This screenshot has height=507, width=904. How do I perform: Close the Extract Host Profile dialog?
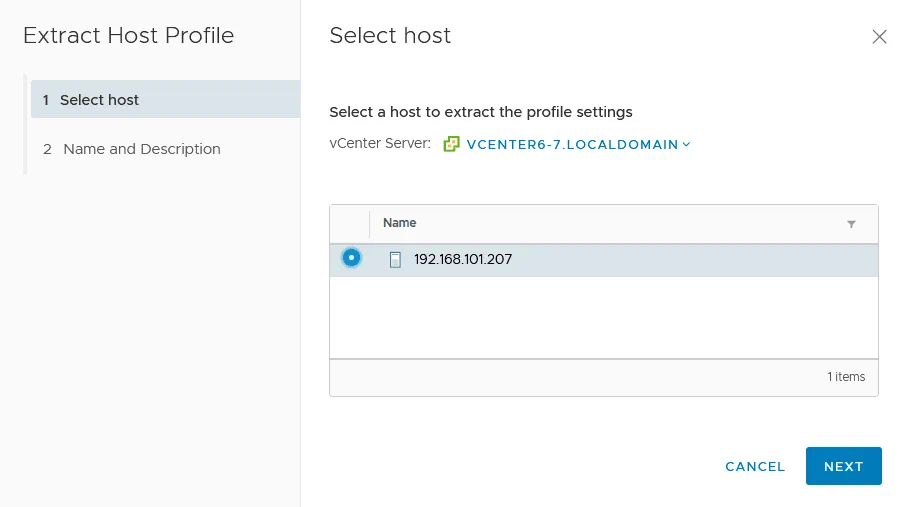point(879,37)
